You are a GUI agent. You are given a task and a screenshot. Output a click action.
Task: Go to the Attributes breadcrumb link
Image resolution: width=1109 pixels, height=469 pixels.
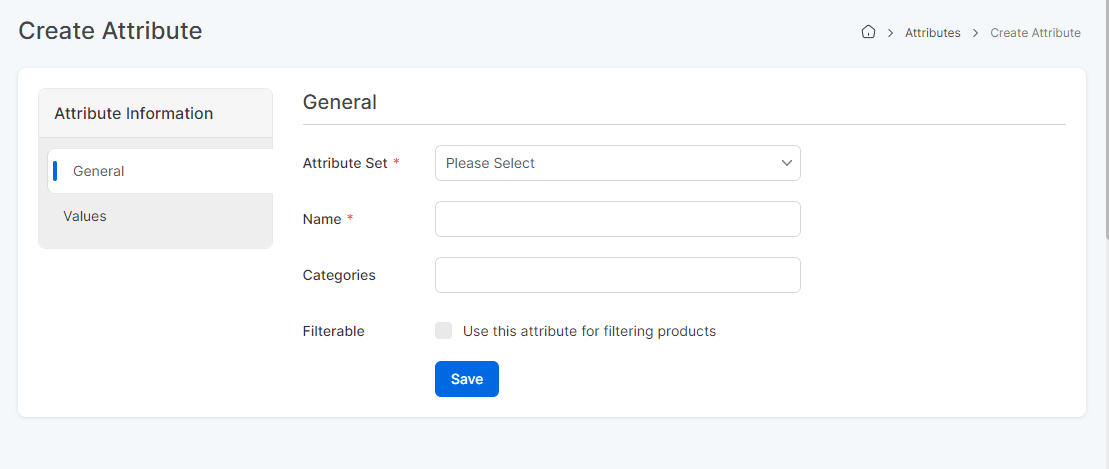(932, 33)
